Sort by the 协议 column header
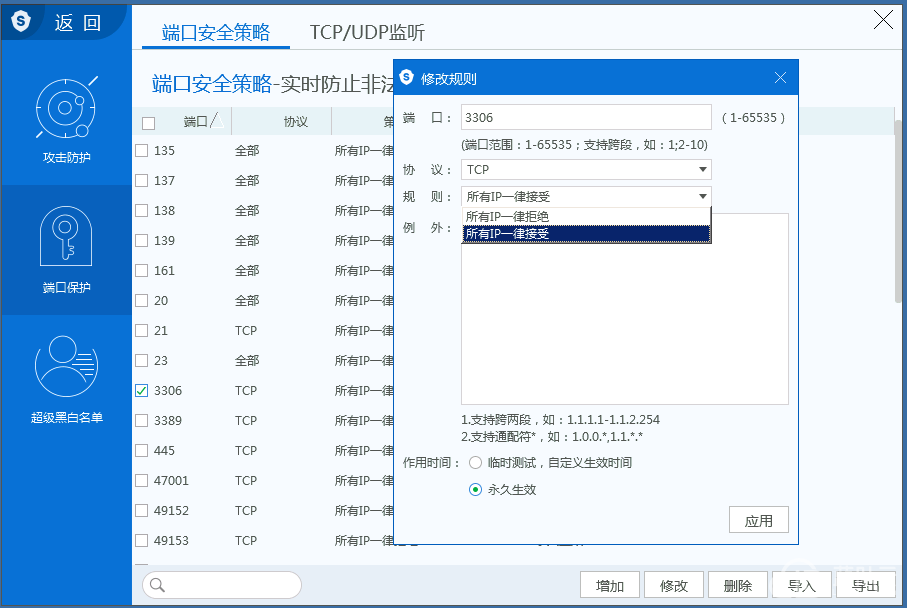 point(296,121)
